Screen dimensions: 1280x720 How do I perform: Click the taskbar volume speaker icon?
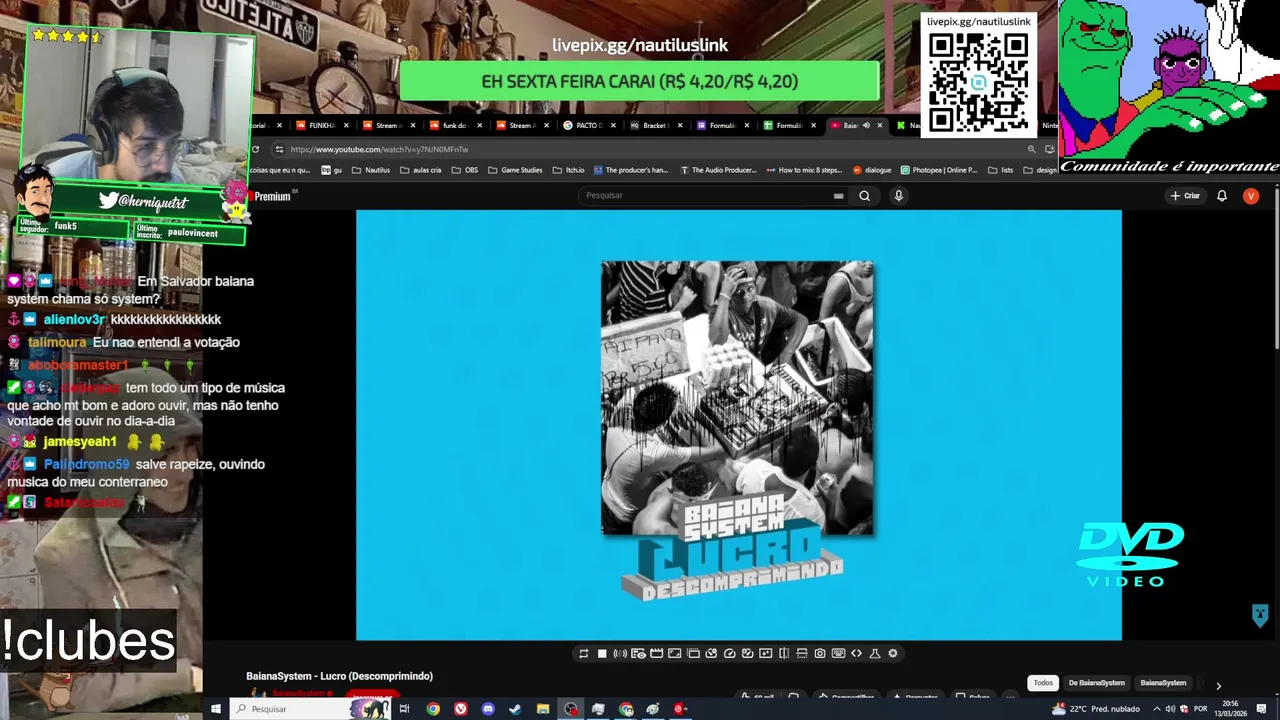click(x=1171, y=709)
